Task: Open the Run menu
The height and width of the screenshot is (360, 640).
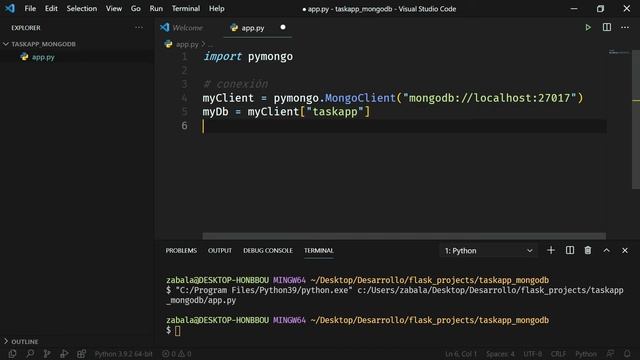Action: [x=156, y=8]
